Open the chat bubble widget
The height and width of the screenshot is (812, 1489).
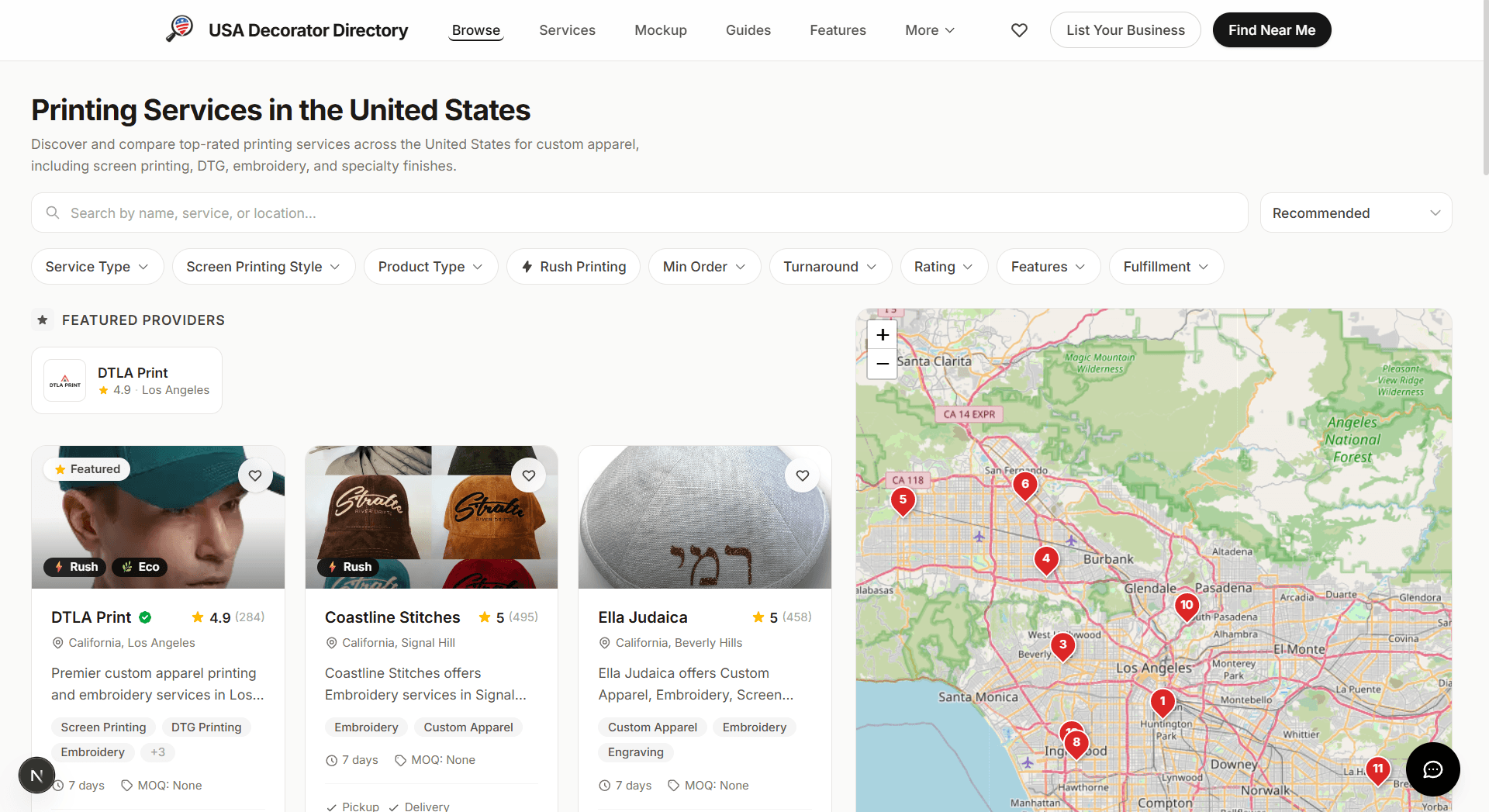point(1432,769)
